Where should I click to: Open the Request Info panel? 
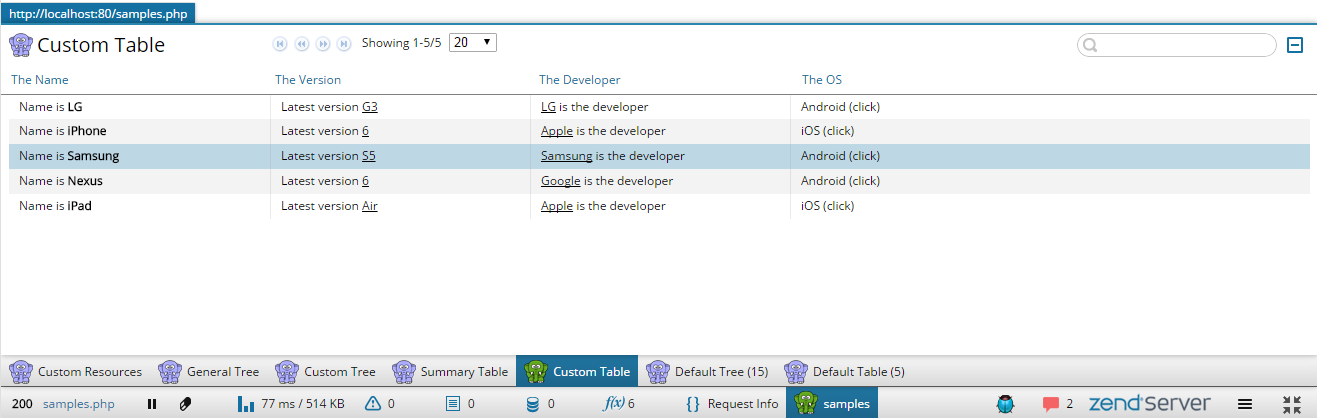coord(732,404)
